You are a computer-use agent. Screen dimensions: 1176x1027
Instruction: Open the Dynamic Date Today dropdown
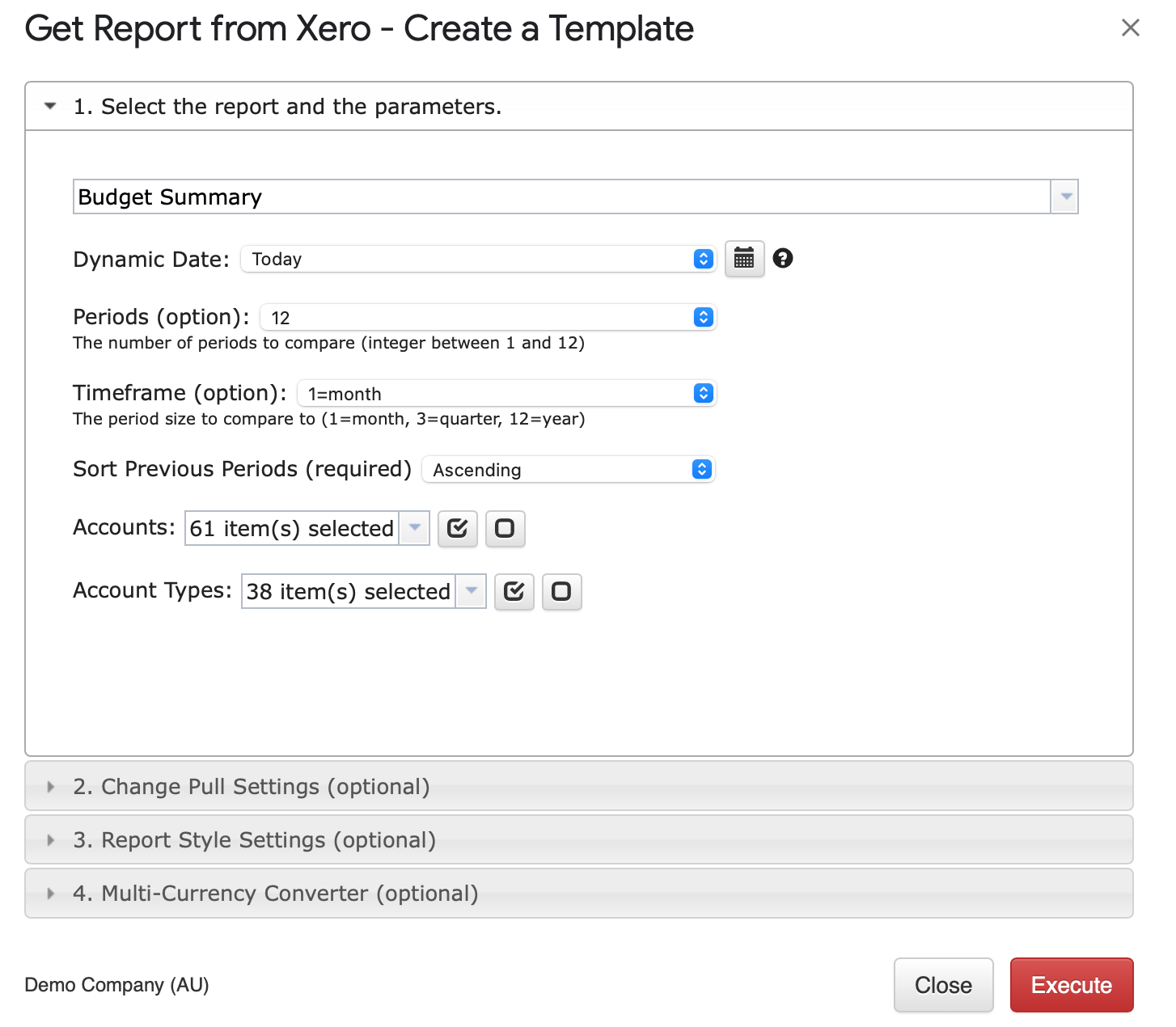pyautogui.click(x=479, y=259)
